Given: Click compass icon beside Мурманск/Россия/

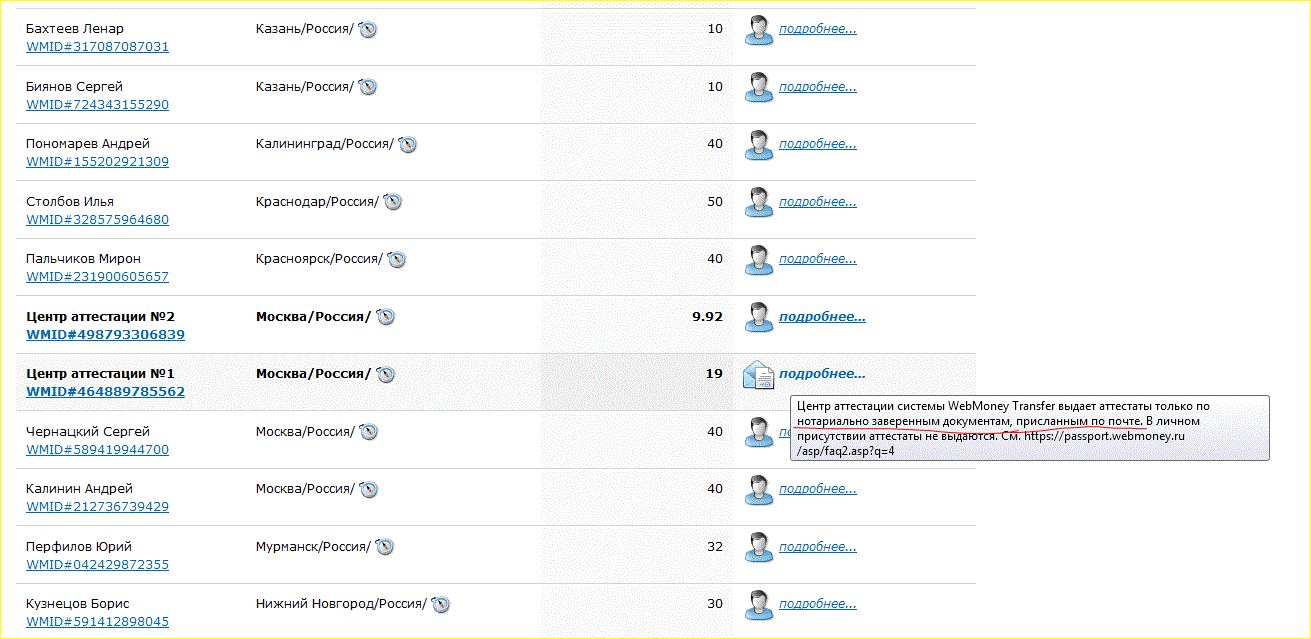Looking at the screenshot, I should coord(385,547).
